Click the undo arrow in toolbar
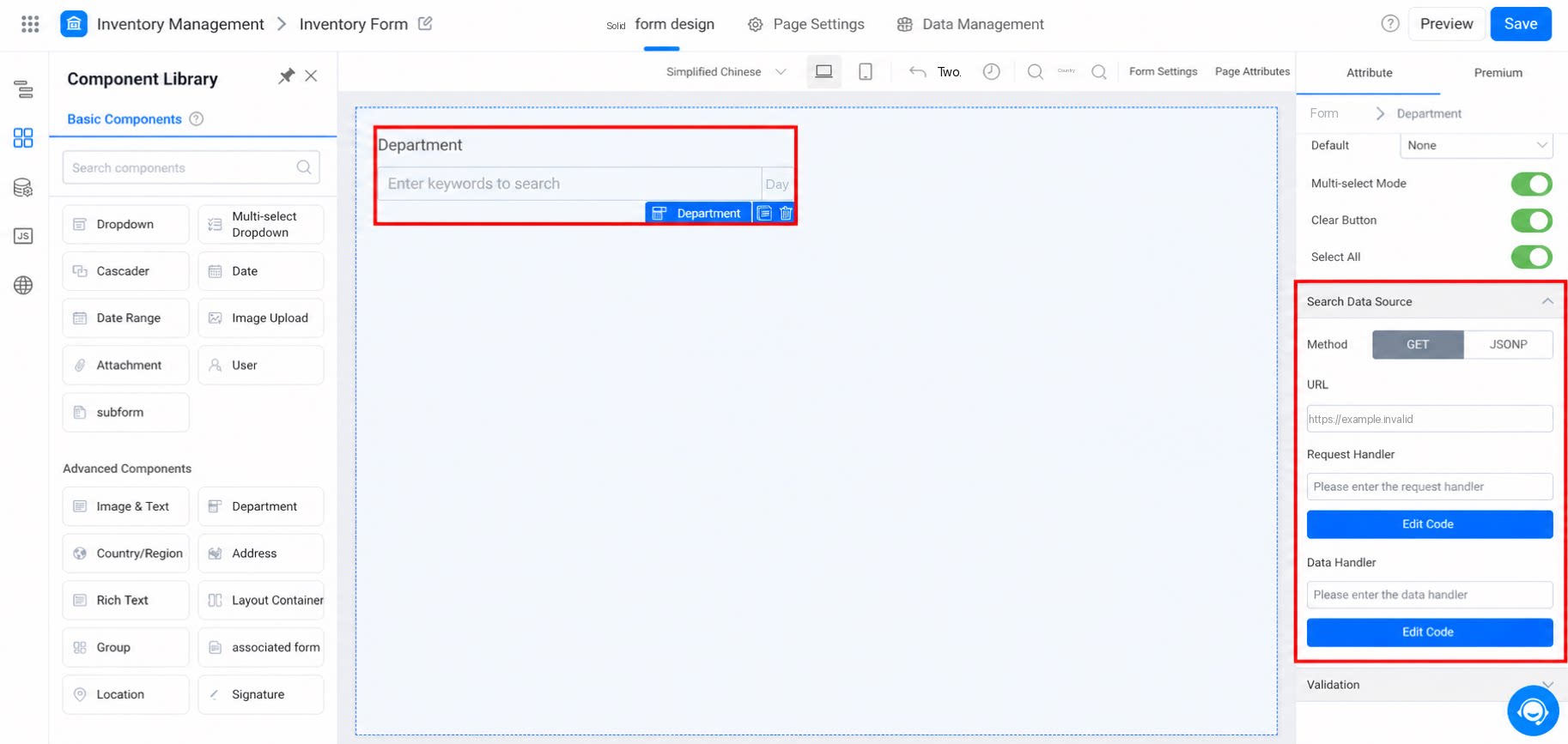 tap(917, 72)
